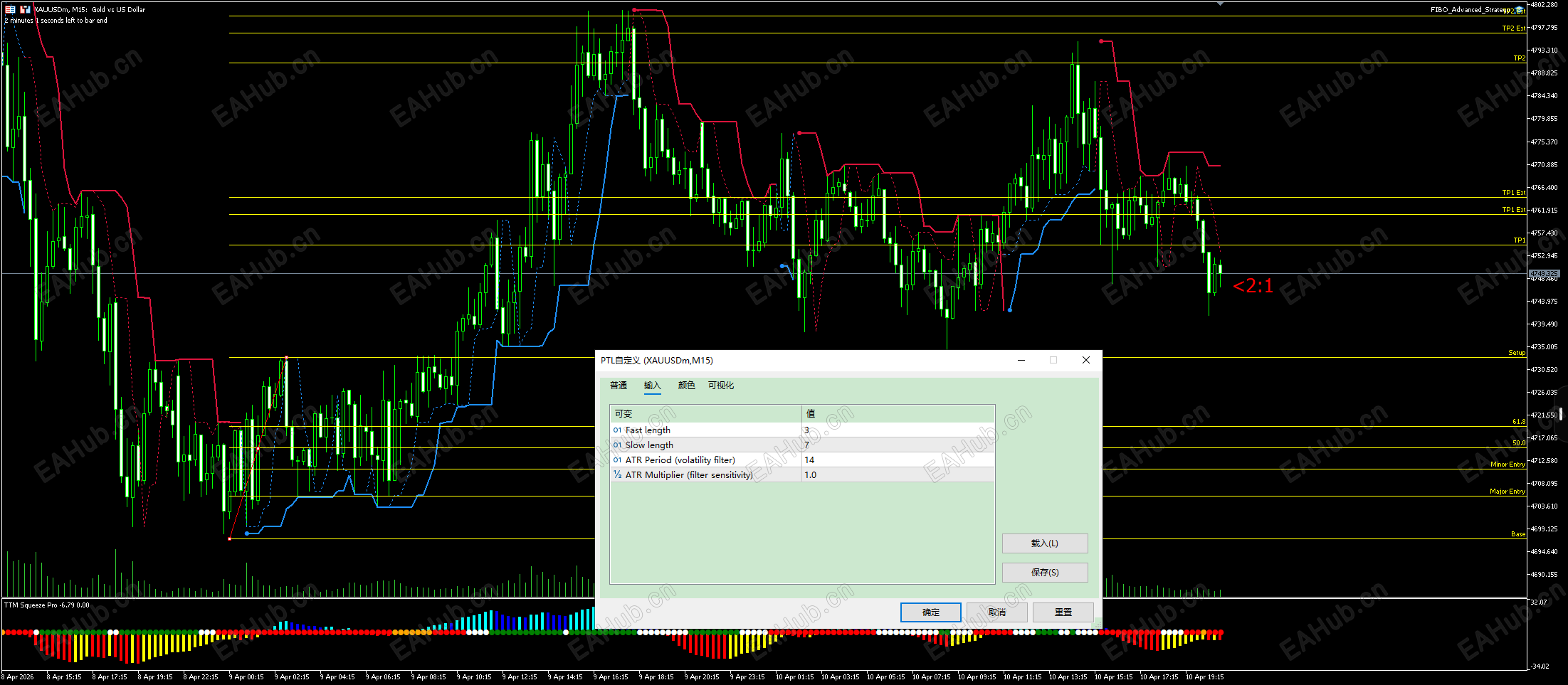The image size is (1568, 685).
Task: Open the 颜色 tab
Action: point(687,386)
